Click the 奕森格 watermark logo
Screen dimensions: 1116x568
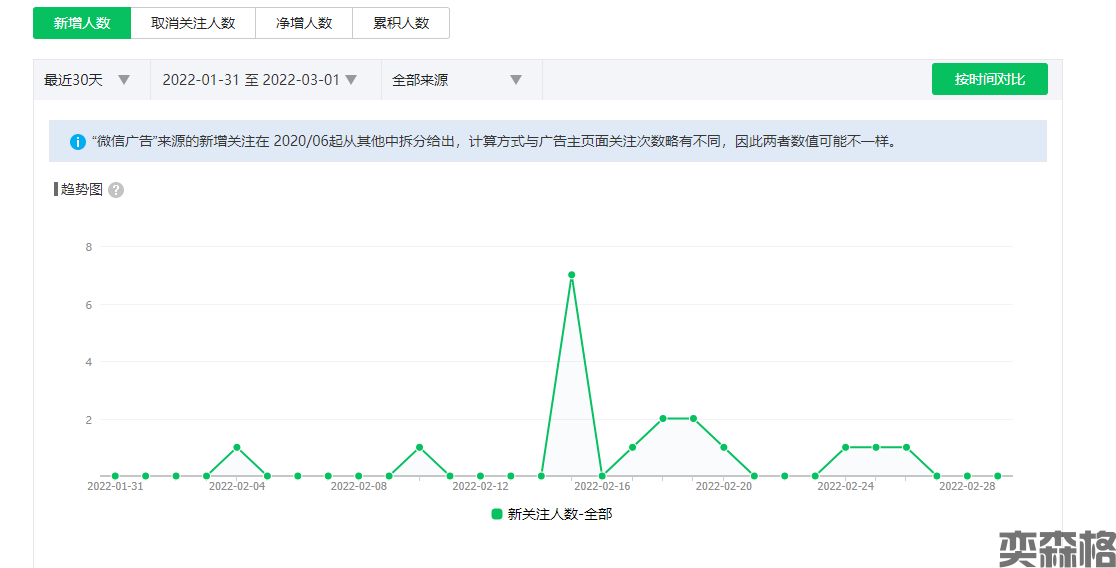tap(1057, 547)
